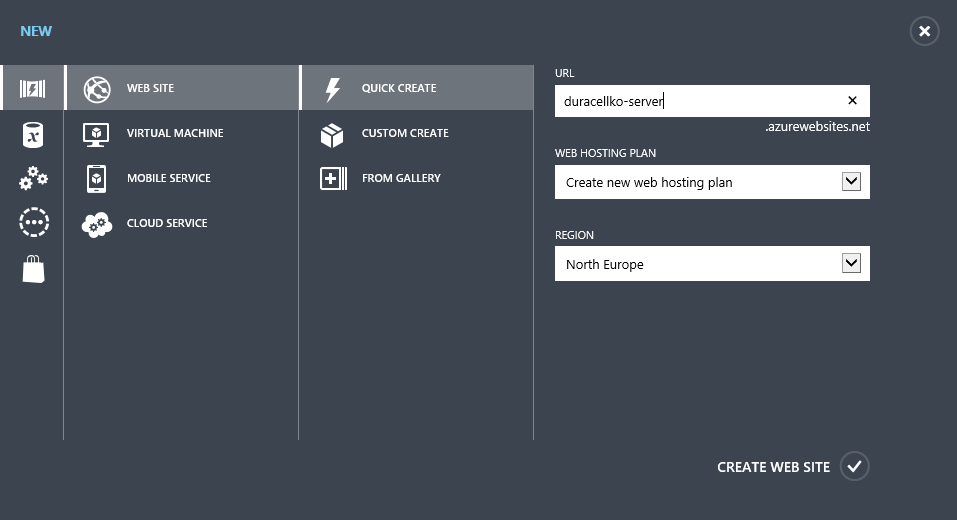This screenshot has height=520, width=957.
Task: Open the Region dropdown arrow
Action: 851,263
